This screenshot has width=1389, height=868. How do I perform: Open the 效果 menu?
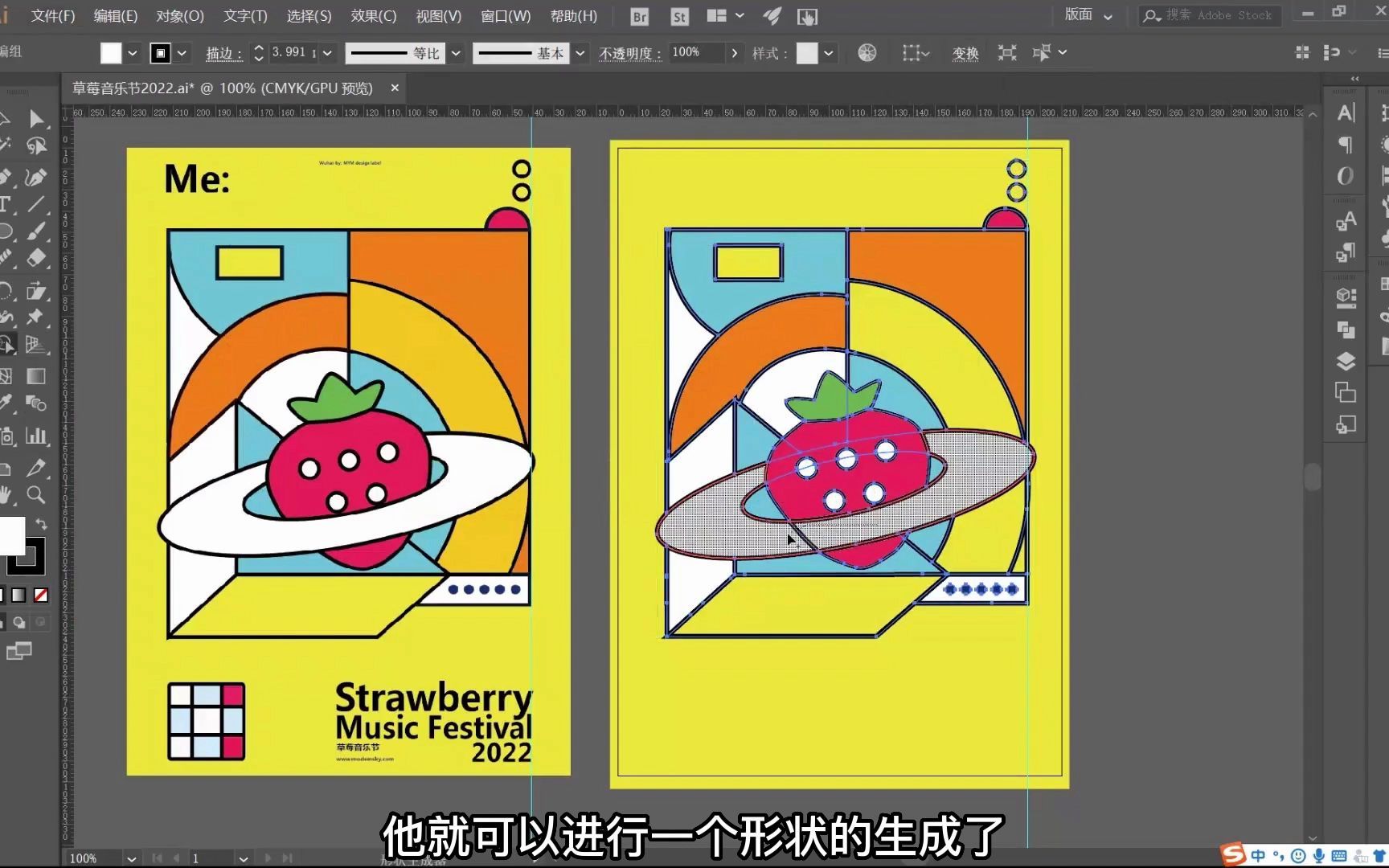(x=372, y=15)
